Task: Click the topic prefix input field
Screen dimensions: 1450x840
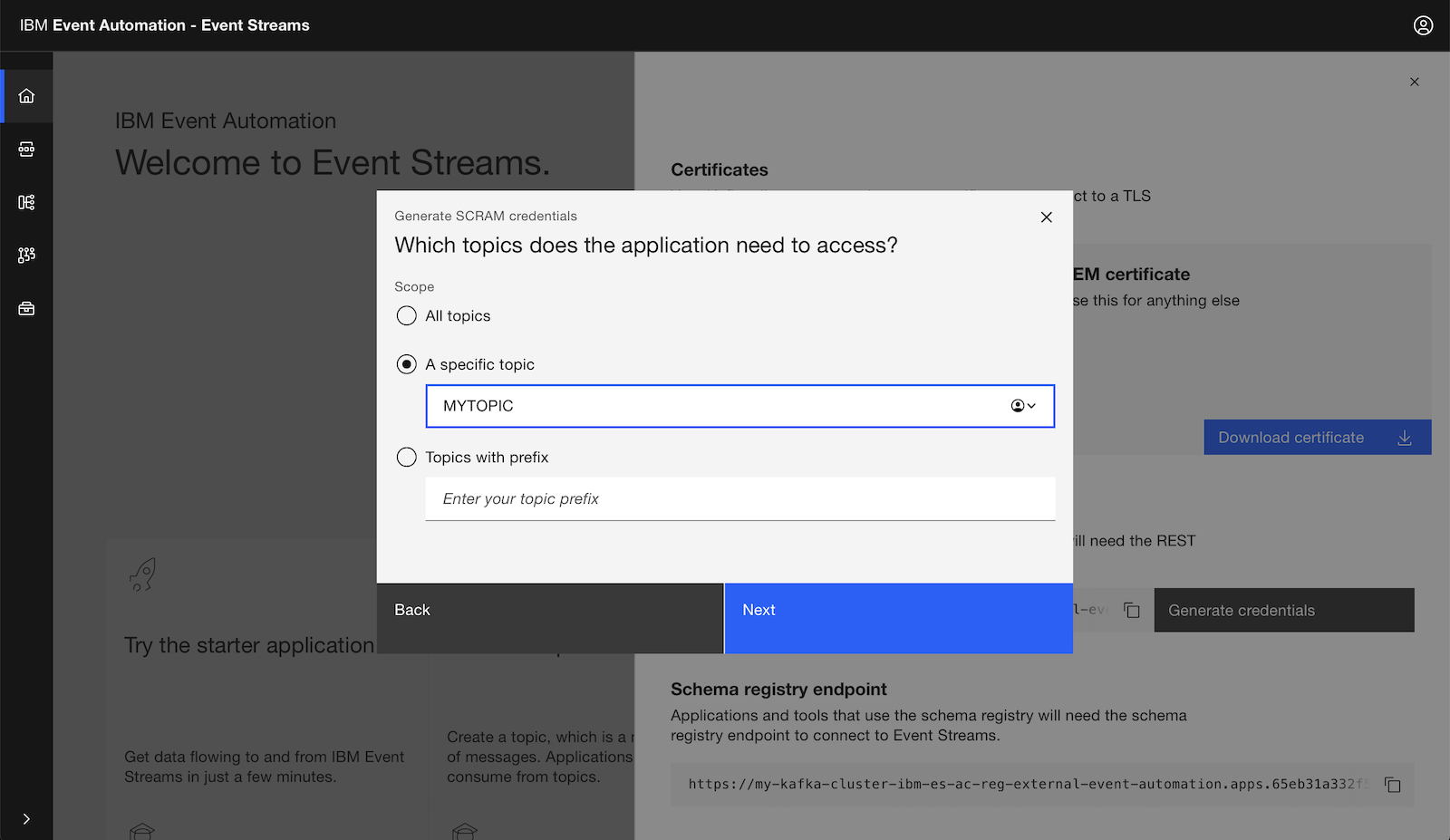Action: [x=739, y=499]
